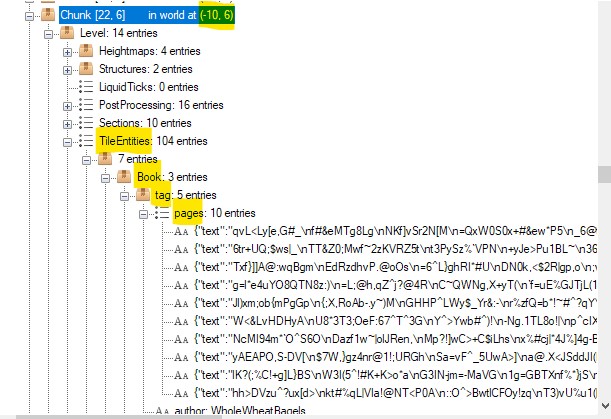This screenshot has height=419, width=611.
Task: Select page text starting NcMI94m
Action: [x=395, y=339]
